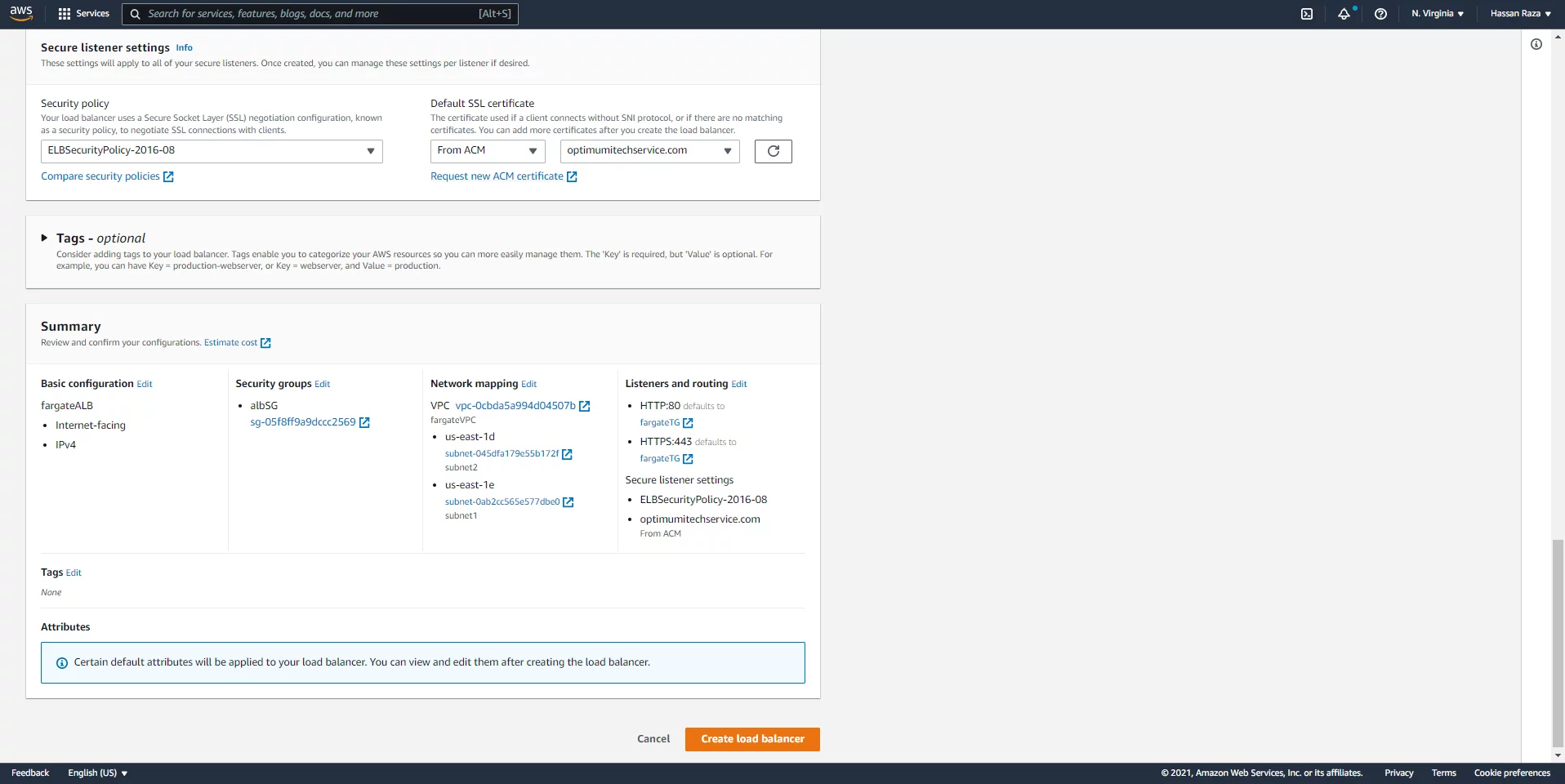Screen dimensions: 1565x784
Task: Edit Listeners and routing in summary
Action: coord(739,384)
